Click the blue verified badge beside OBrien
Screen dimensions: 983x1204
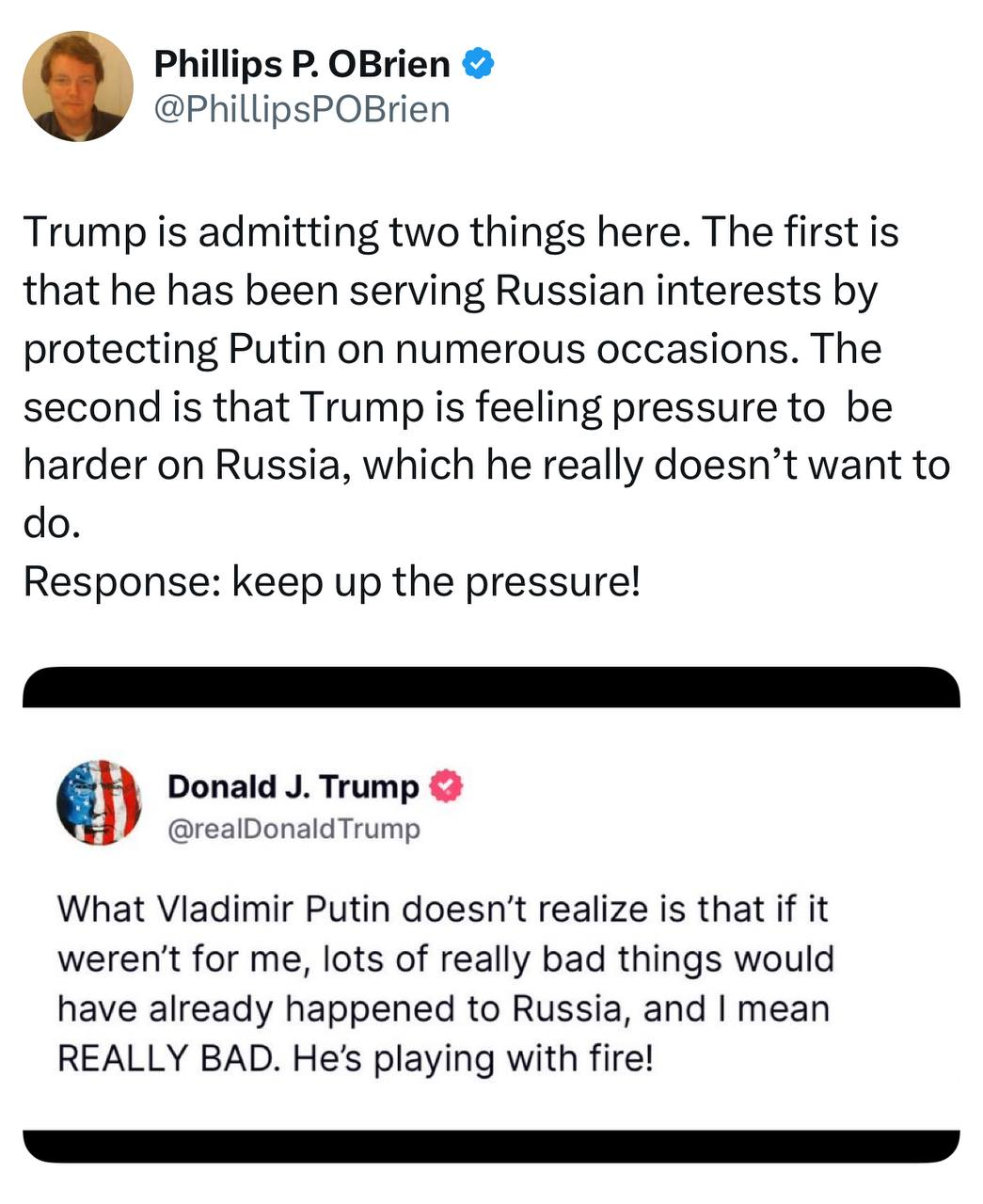point(480,64)
